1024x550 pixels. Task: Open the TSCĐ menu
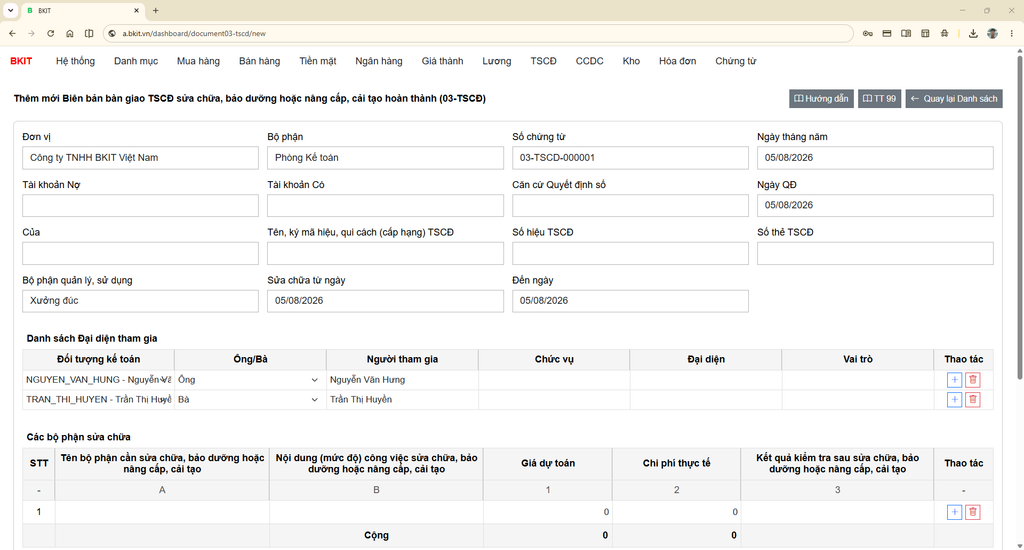543,61
